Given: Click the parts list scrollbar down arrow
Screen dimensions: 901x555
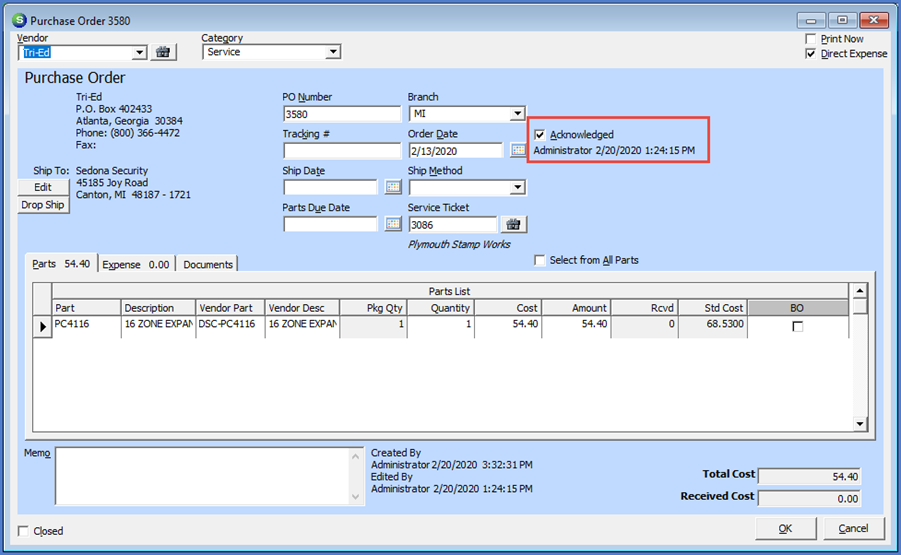Looking at the screenshot, I should tap(859, 424).
